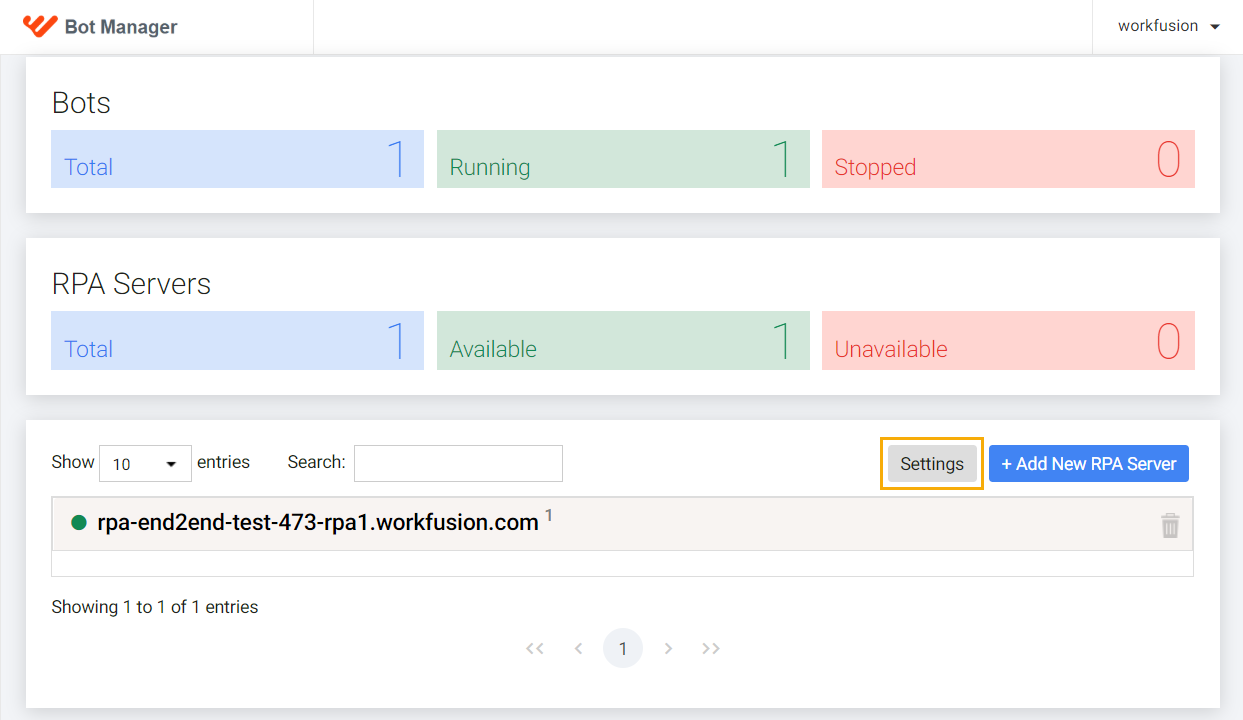This screenshot has width=1243, height=720.
Task: Select page 1 in pagination
Action: coord(623,649)
